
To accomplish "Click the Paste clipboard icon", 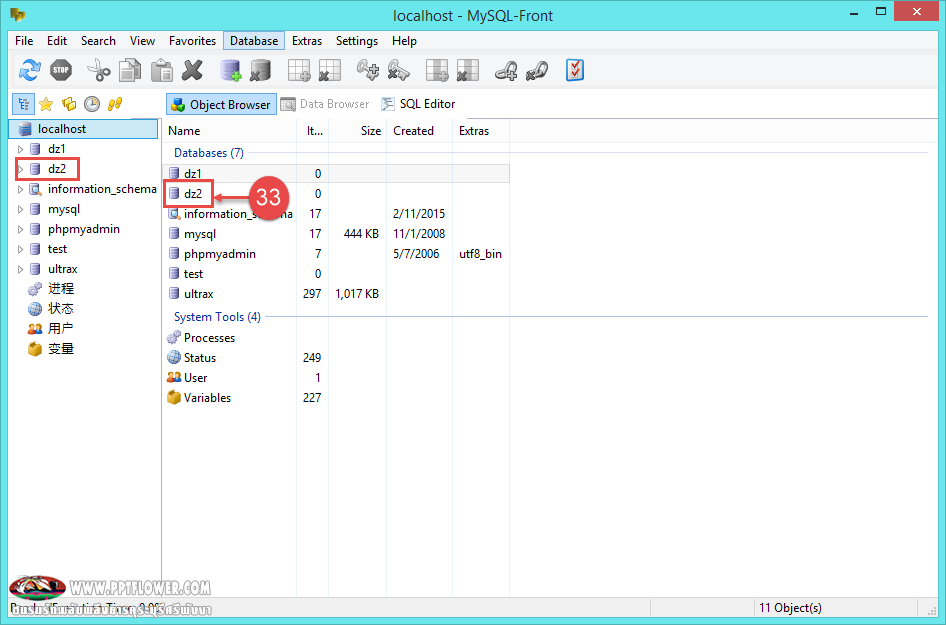I will pyautogui.click(x=162, y=71).
